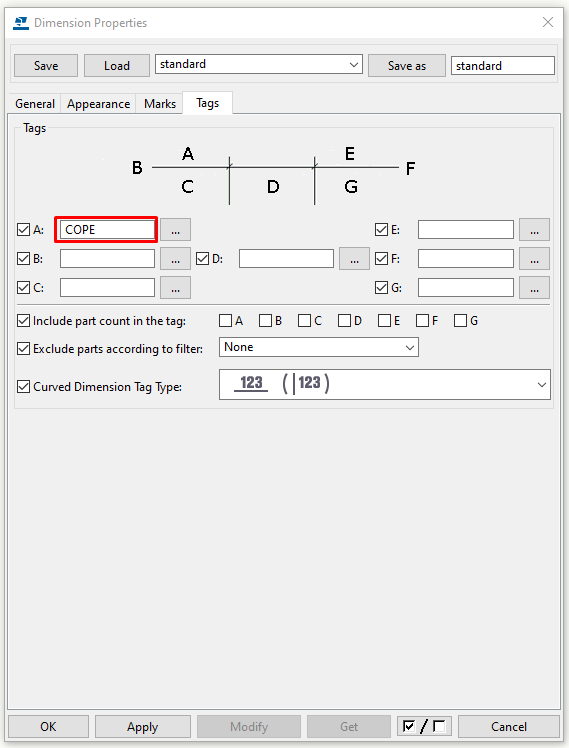Toggle the Curved Dimension Tag Type checkbox
Screen dimensions: 569x748
(x=23, y=386)
